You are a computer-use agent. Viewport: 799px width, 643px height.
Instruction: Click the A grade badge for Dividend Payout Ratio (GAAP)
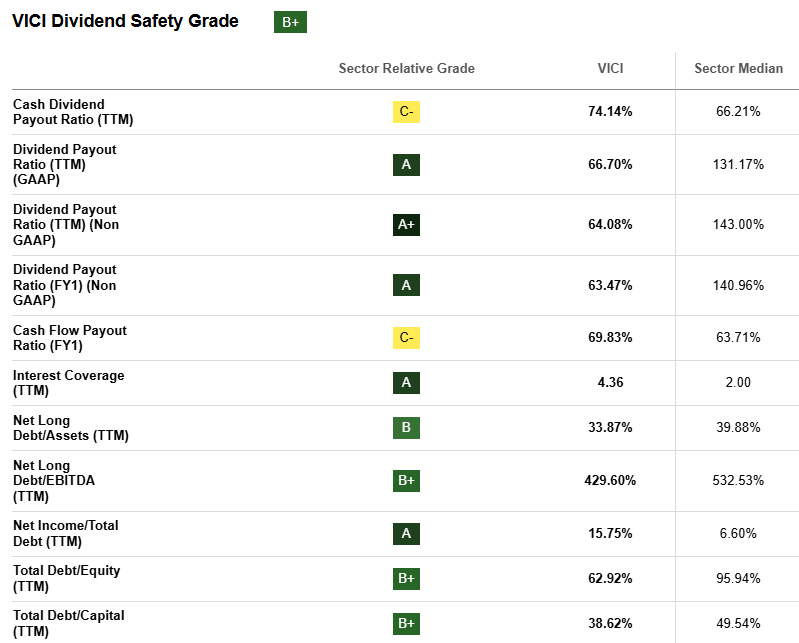[406, 164]
